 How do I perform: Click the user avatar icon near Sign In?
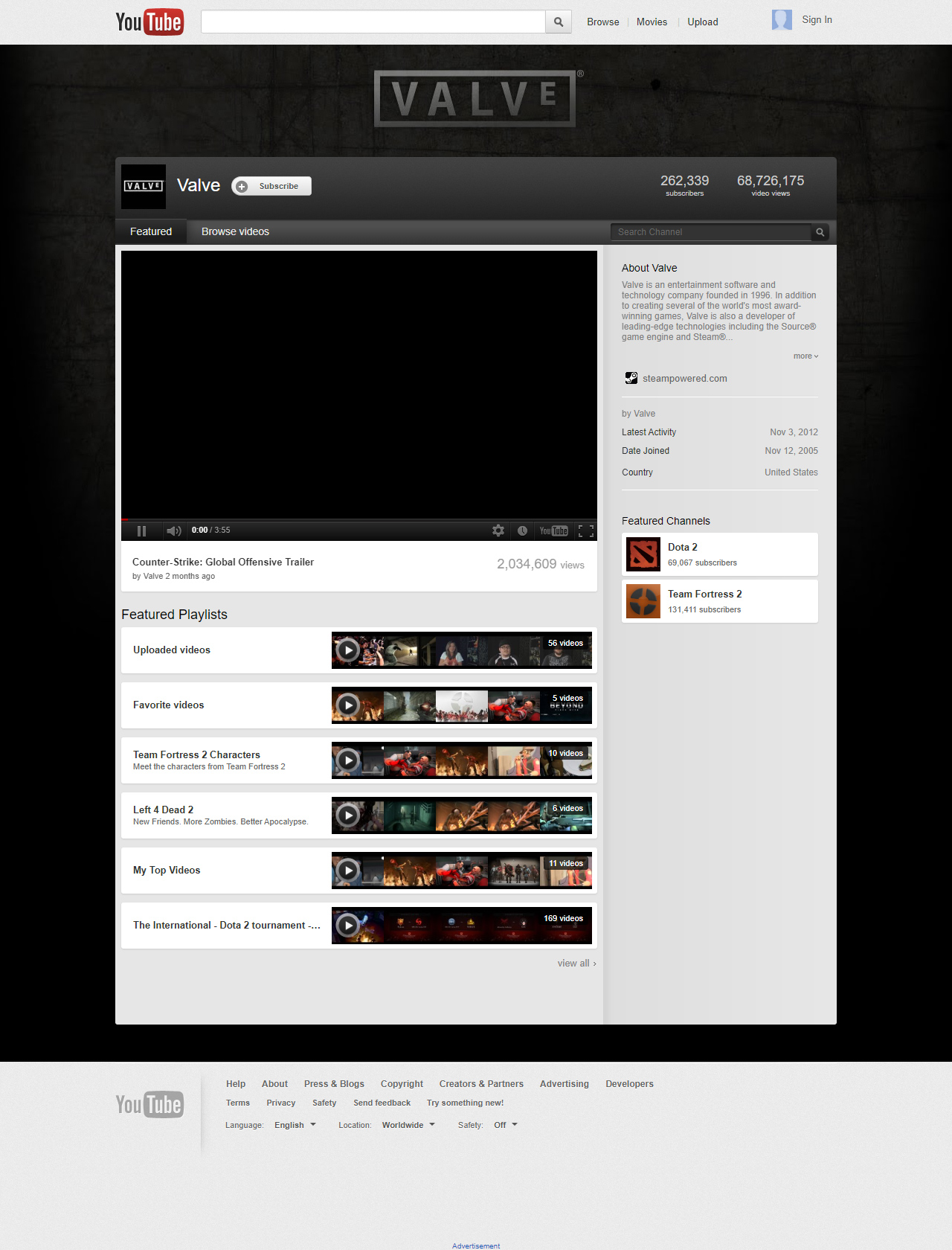(x=782, y=20)
